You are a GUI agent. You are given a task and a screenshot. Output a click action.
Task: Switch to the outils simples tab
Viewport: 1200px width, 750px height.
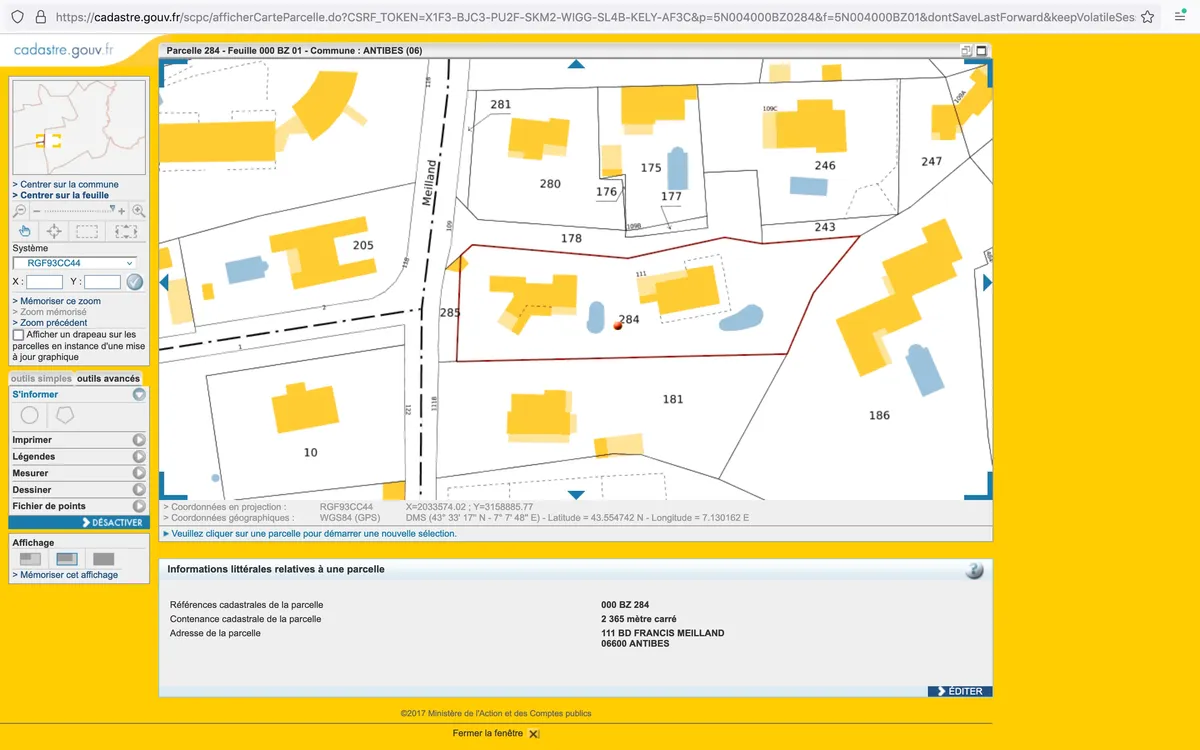41,379
